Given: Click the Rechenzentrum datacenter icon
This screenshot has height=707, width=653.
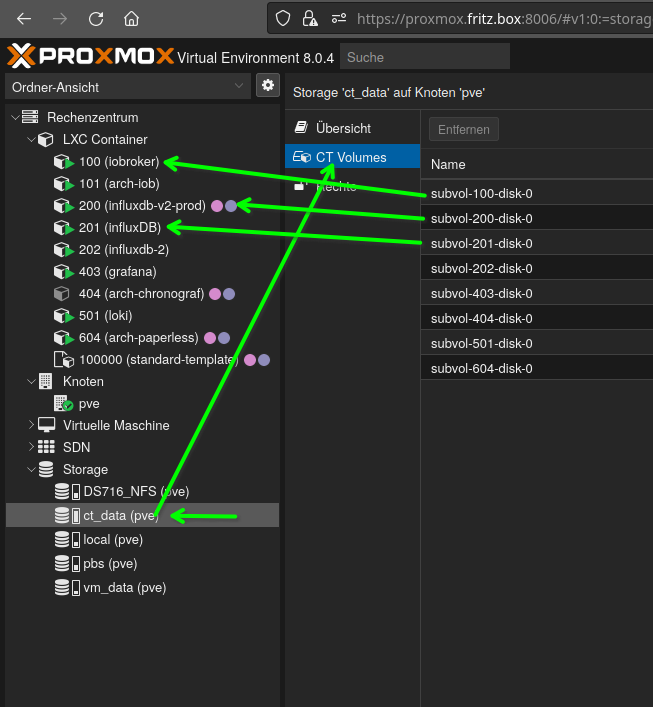Looking at the screenshot, I should [30, 117].
